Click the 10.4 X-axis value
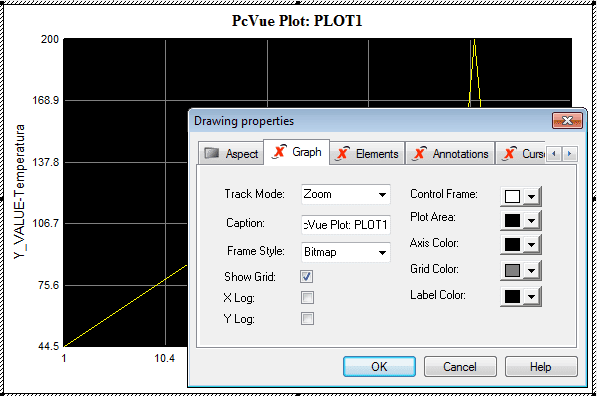Screen dimensions: 597x396 coord(164,358)
